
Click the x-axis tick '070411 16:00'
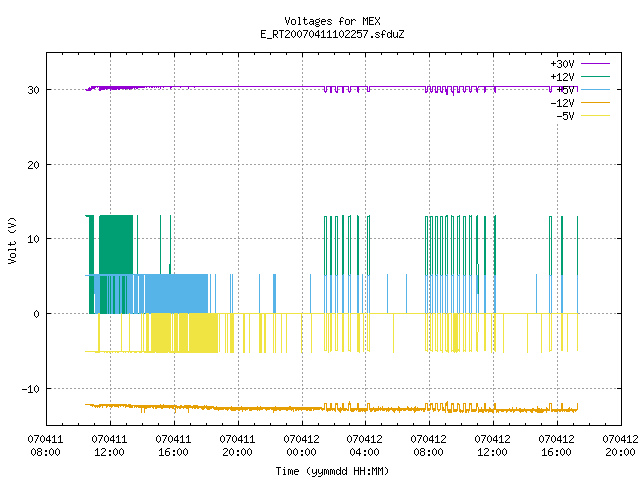pos(173,446)
